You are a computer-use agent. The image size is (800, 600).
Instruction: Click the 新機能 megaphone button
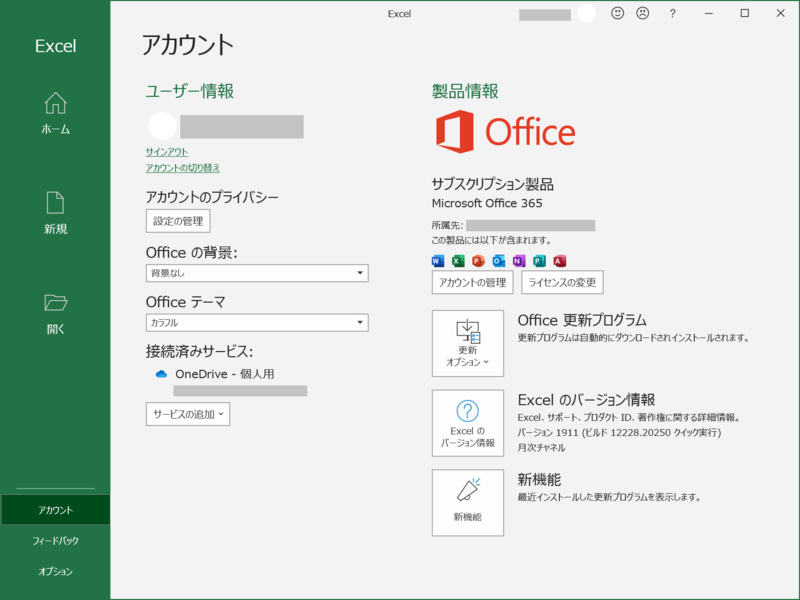click(x=466, y=502)
